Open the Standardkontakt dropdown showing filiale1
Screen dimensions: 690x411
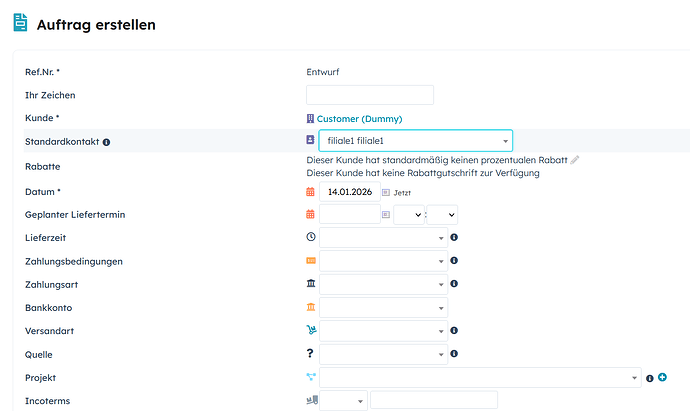414,141
